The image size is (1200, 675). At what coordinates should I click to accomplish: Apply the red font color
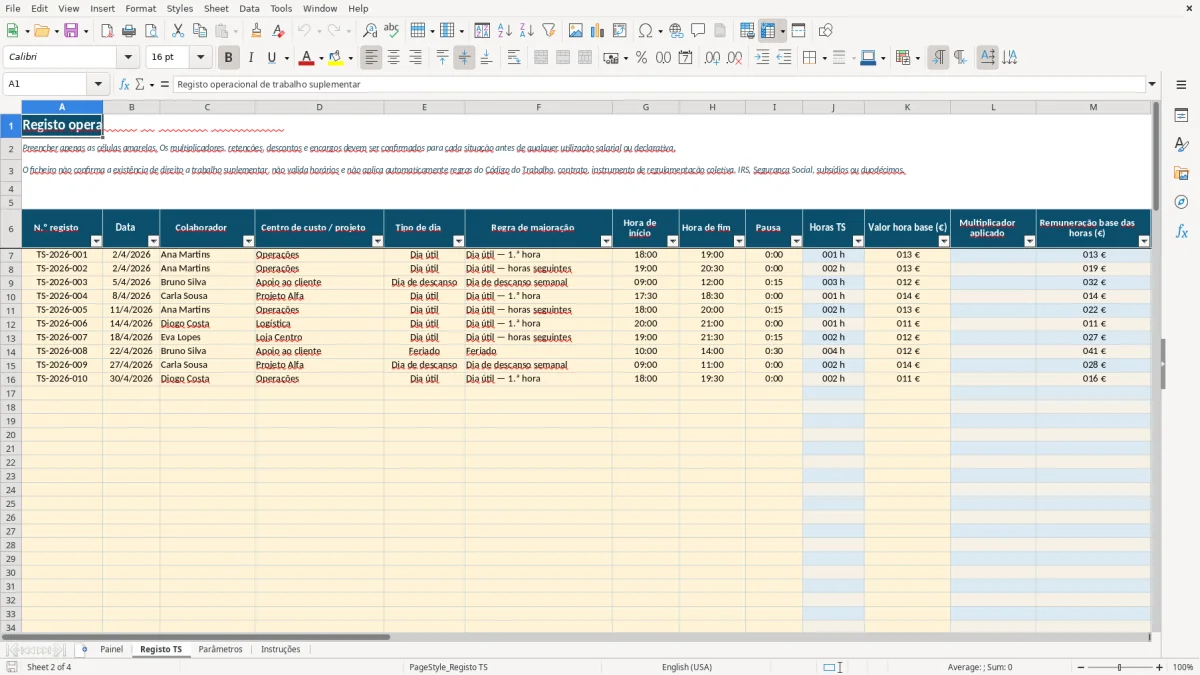pos(307,58)
